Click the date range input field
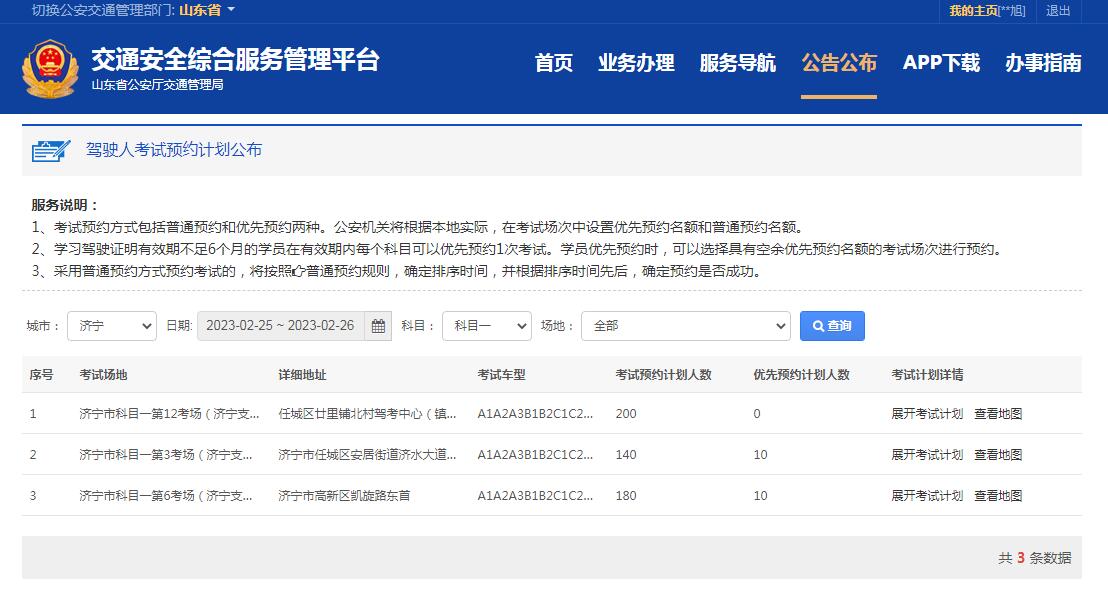1108x594 pixels. click(280, 326)
